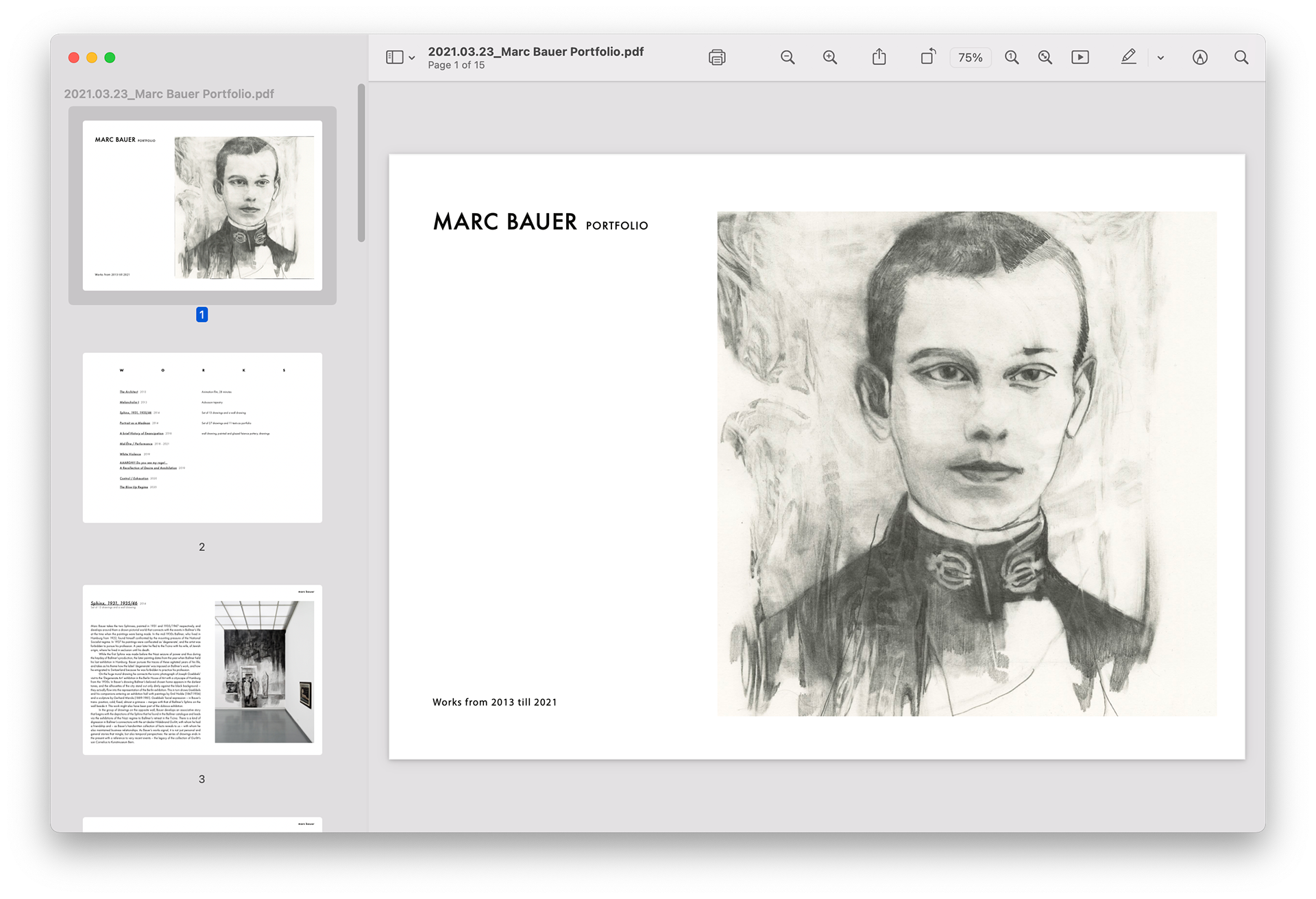Select partially visible page 4 thumbnail

point(202,824)
